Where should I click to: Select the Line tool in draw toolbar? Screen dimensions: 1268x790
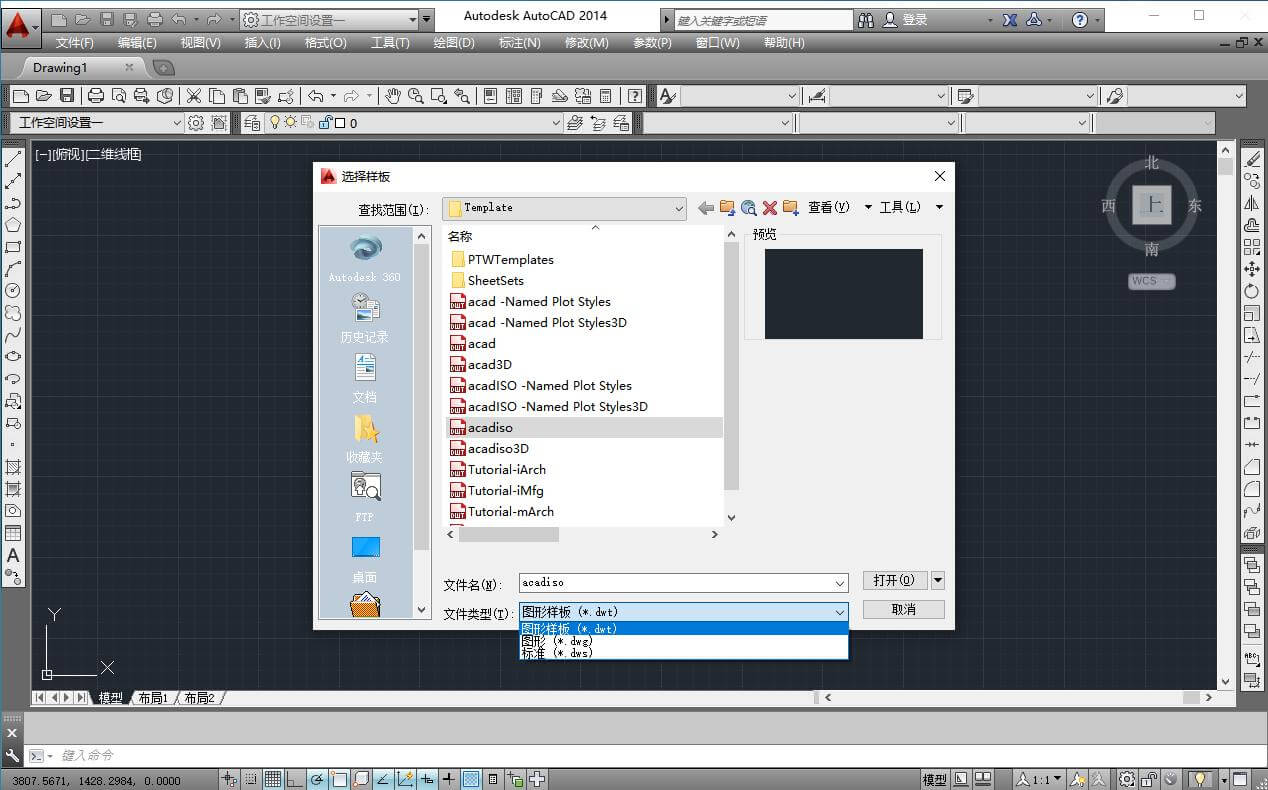pyautogui.click(x=13, y=159)
